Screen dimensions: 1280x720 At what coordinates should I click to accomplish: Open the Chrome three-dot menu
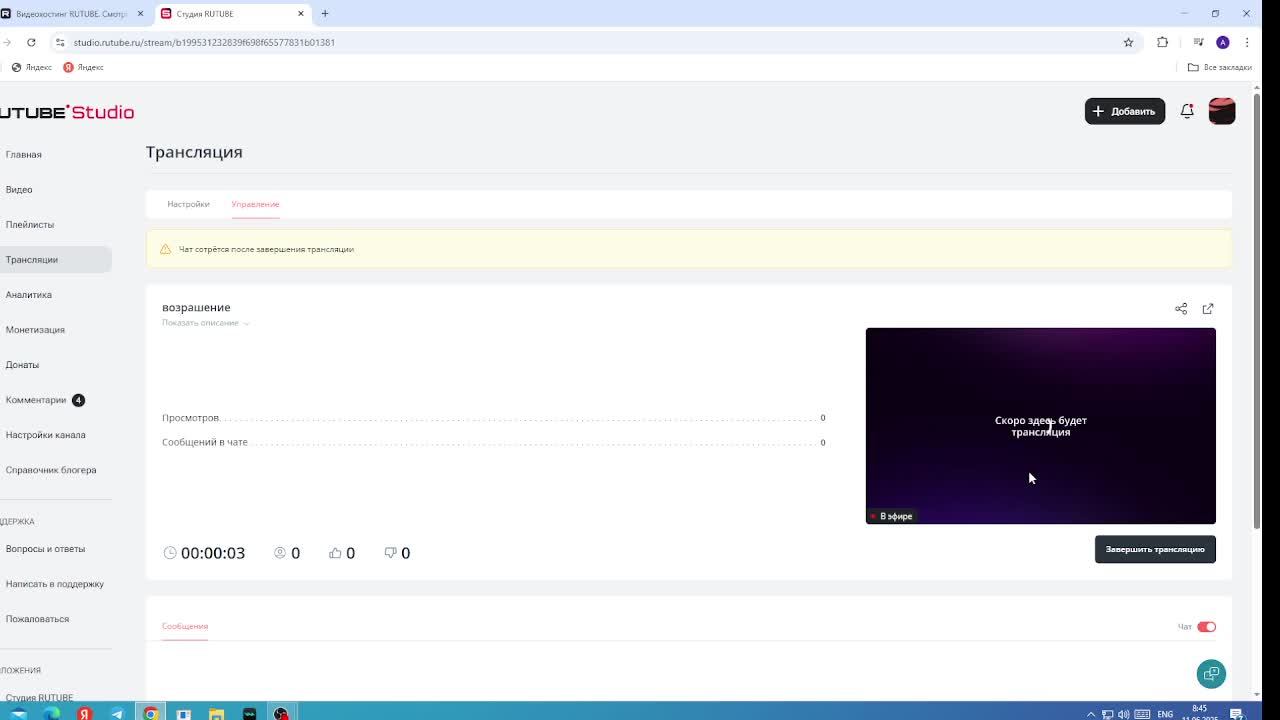coord(1247,42)
